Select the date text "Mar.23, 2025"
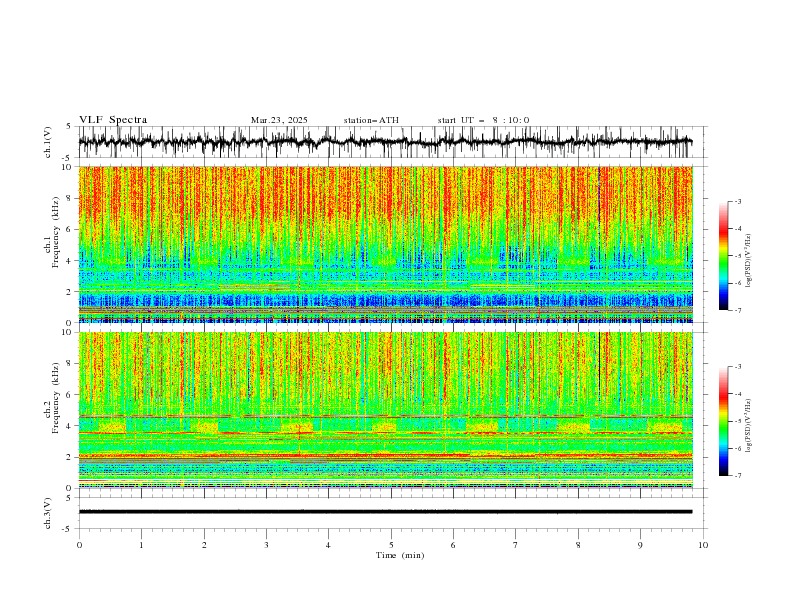 point(279,120)
